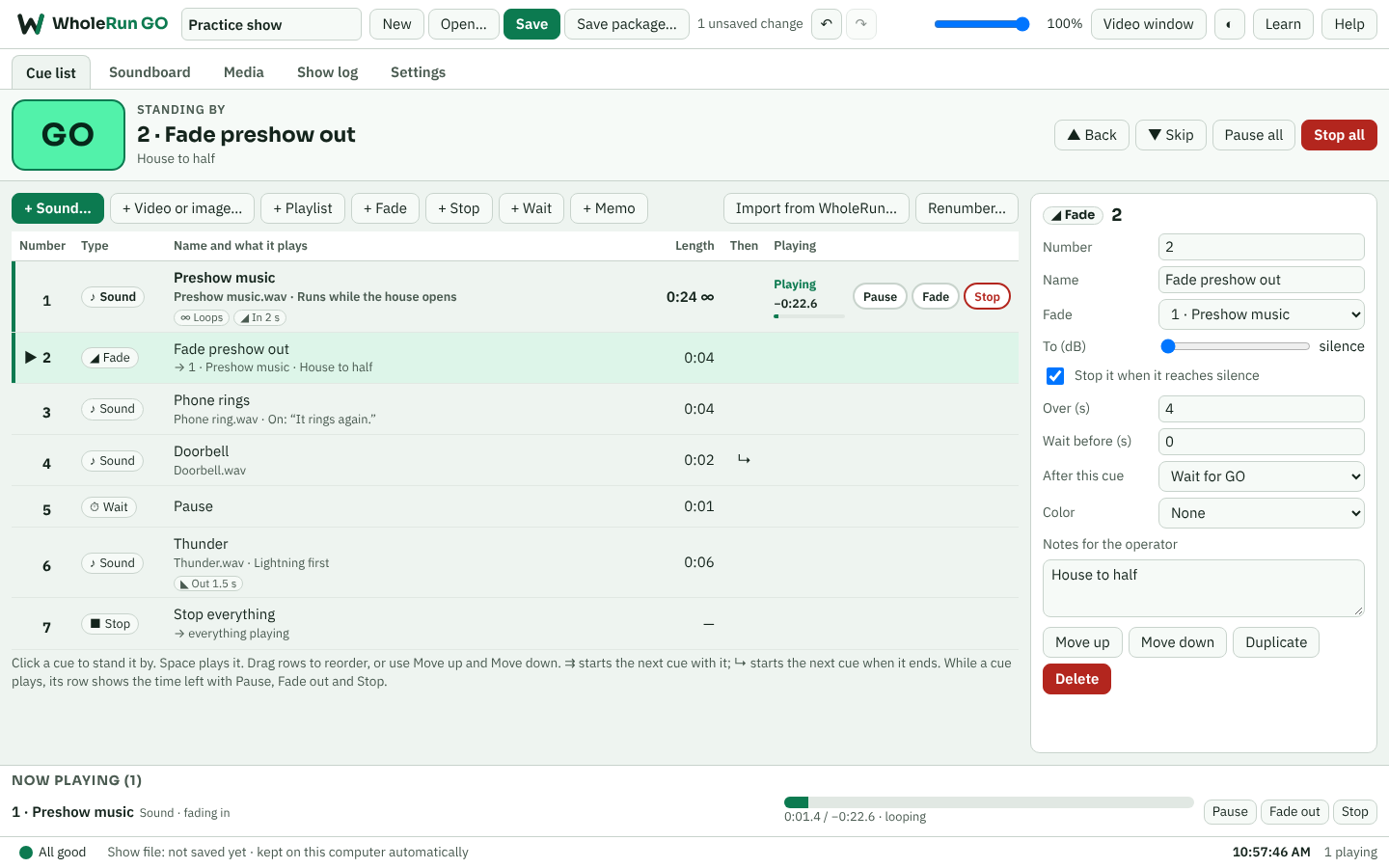Click Fade out in the Now Playing bar
This screenshot has height=868, width=1389.
tap(1294, 812)
